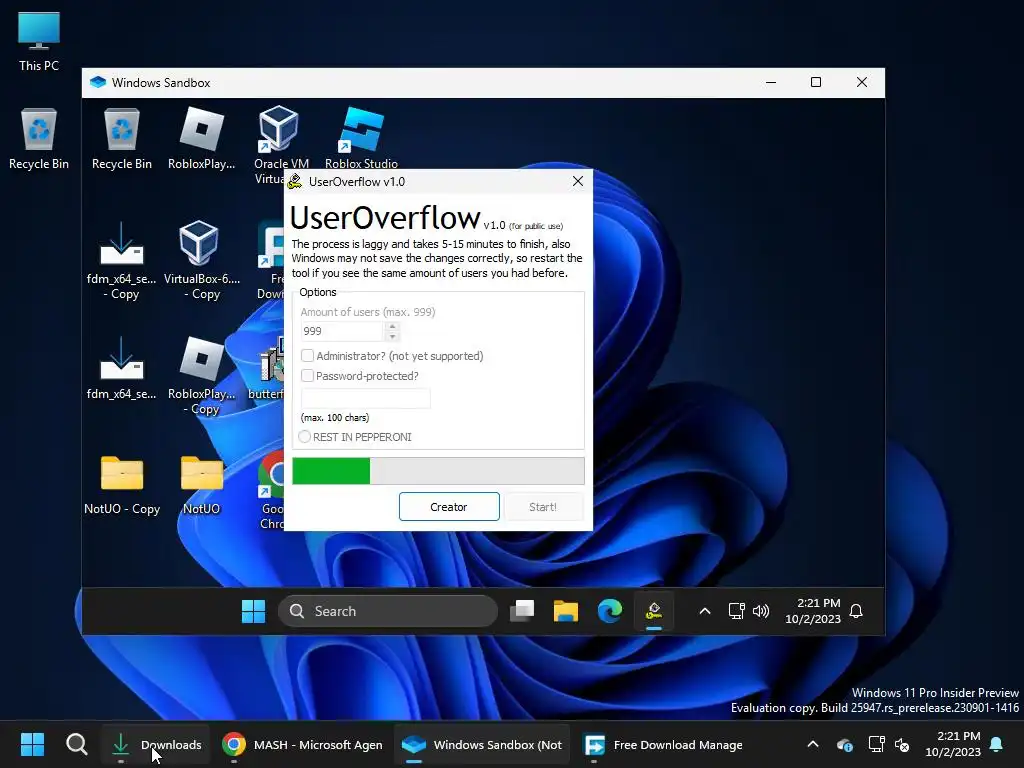Open RobloxPlay... icon in top row

[x=201, y=138]
